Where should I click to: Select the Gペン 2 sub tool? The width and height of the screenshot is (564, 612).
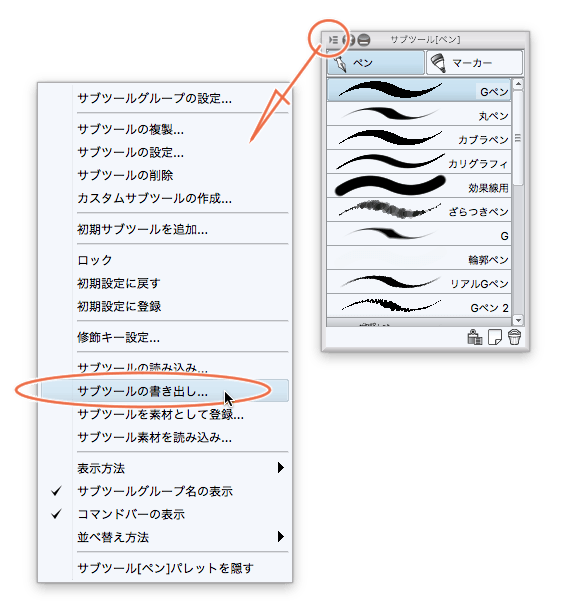[x=419, y=306]
